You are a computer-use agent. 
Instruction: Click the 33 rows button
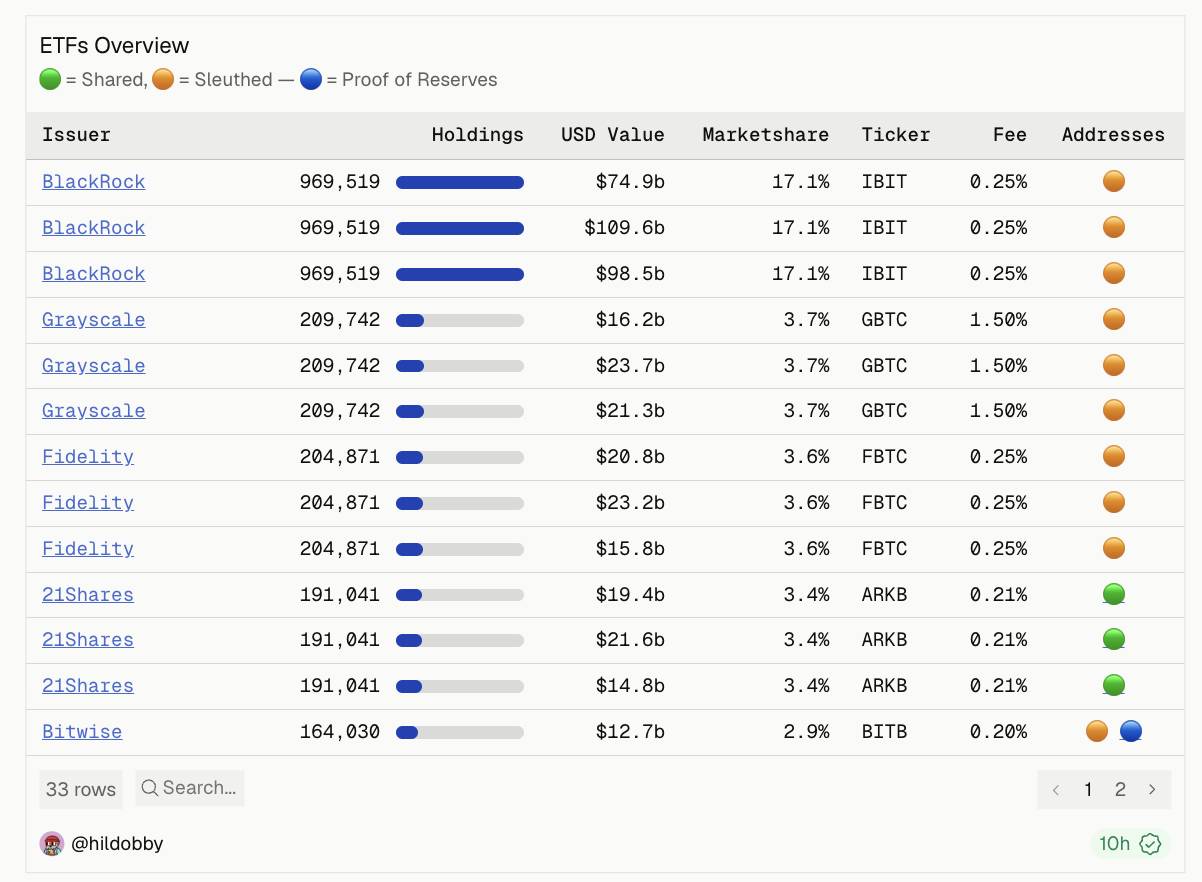click(81, 789)
